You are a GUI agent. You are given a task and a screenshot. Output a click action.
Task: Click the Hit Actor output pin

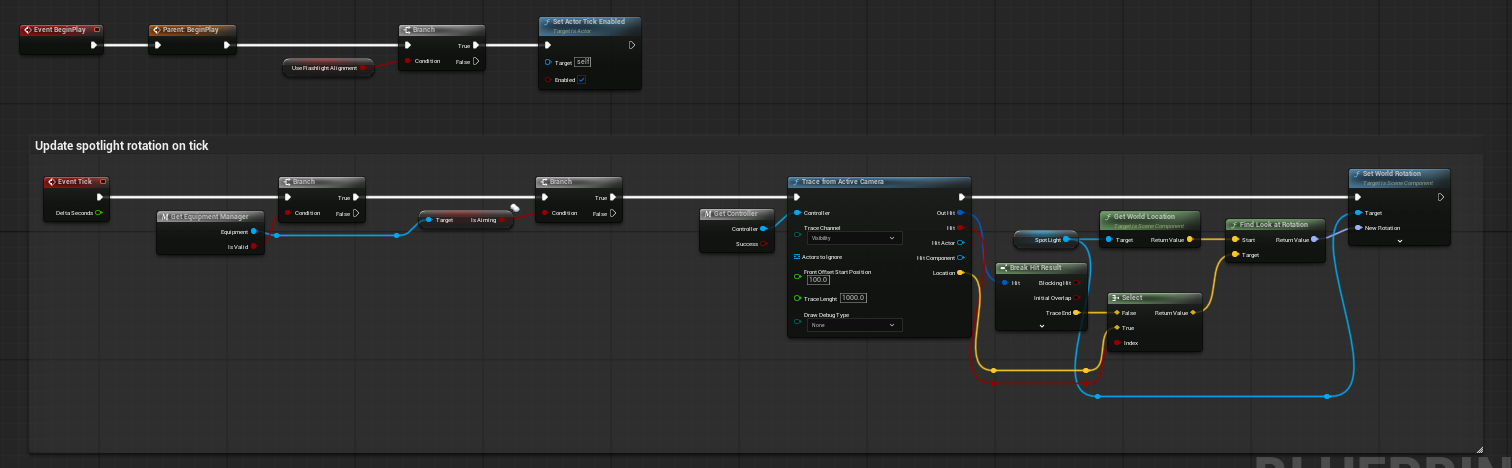[960, 243]
